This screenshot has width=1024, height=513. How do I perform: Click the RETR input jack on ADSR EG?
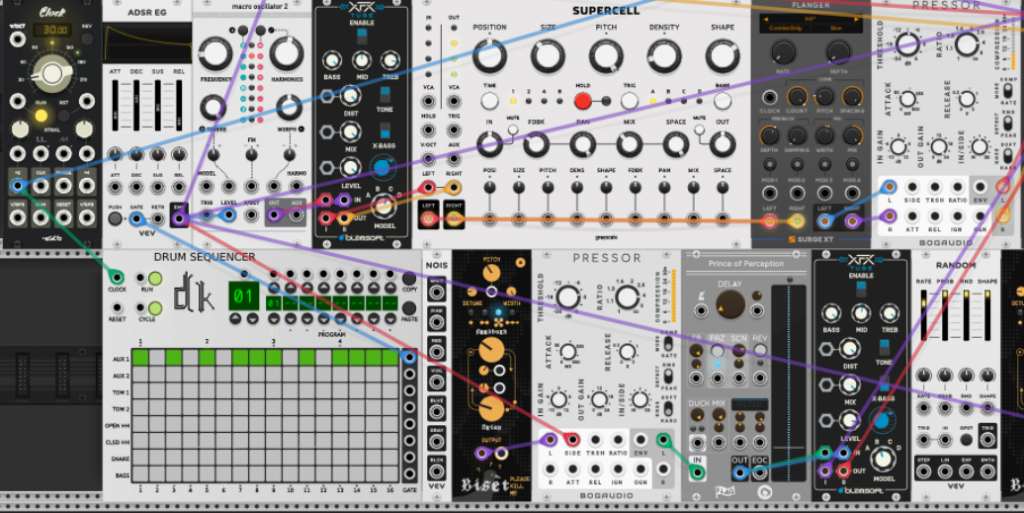coord(157,218)
